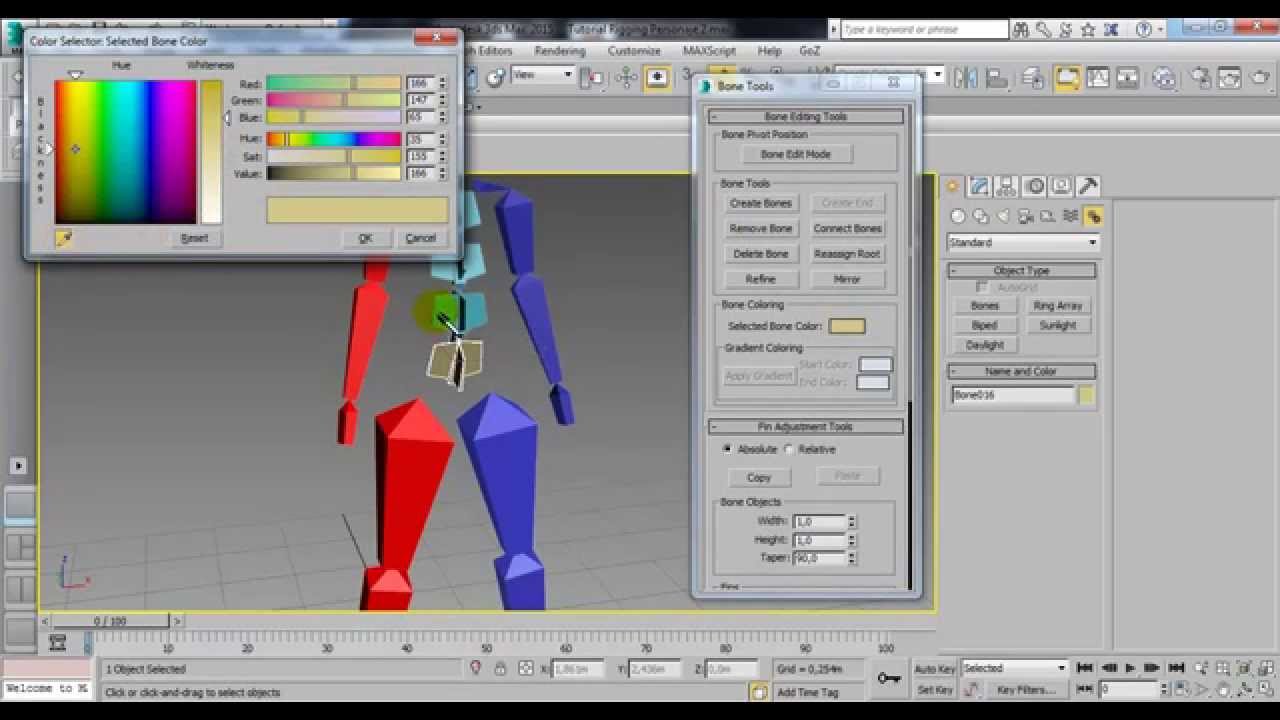1280x720 pixels.
Task: Open the Help menu
Action: pos(769,51)
